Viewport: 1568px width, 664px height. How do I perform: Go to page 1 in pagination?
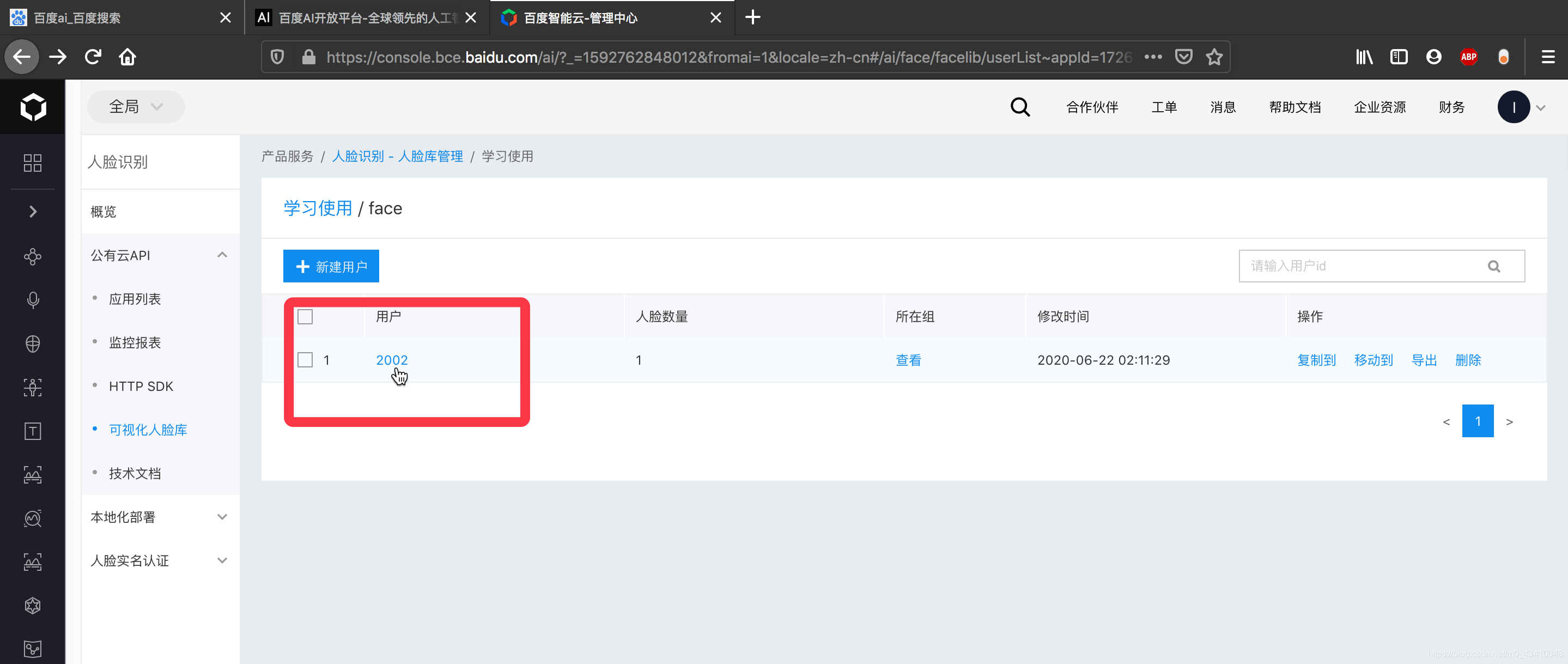tap(1478, 421)
